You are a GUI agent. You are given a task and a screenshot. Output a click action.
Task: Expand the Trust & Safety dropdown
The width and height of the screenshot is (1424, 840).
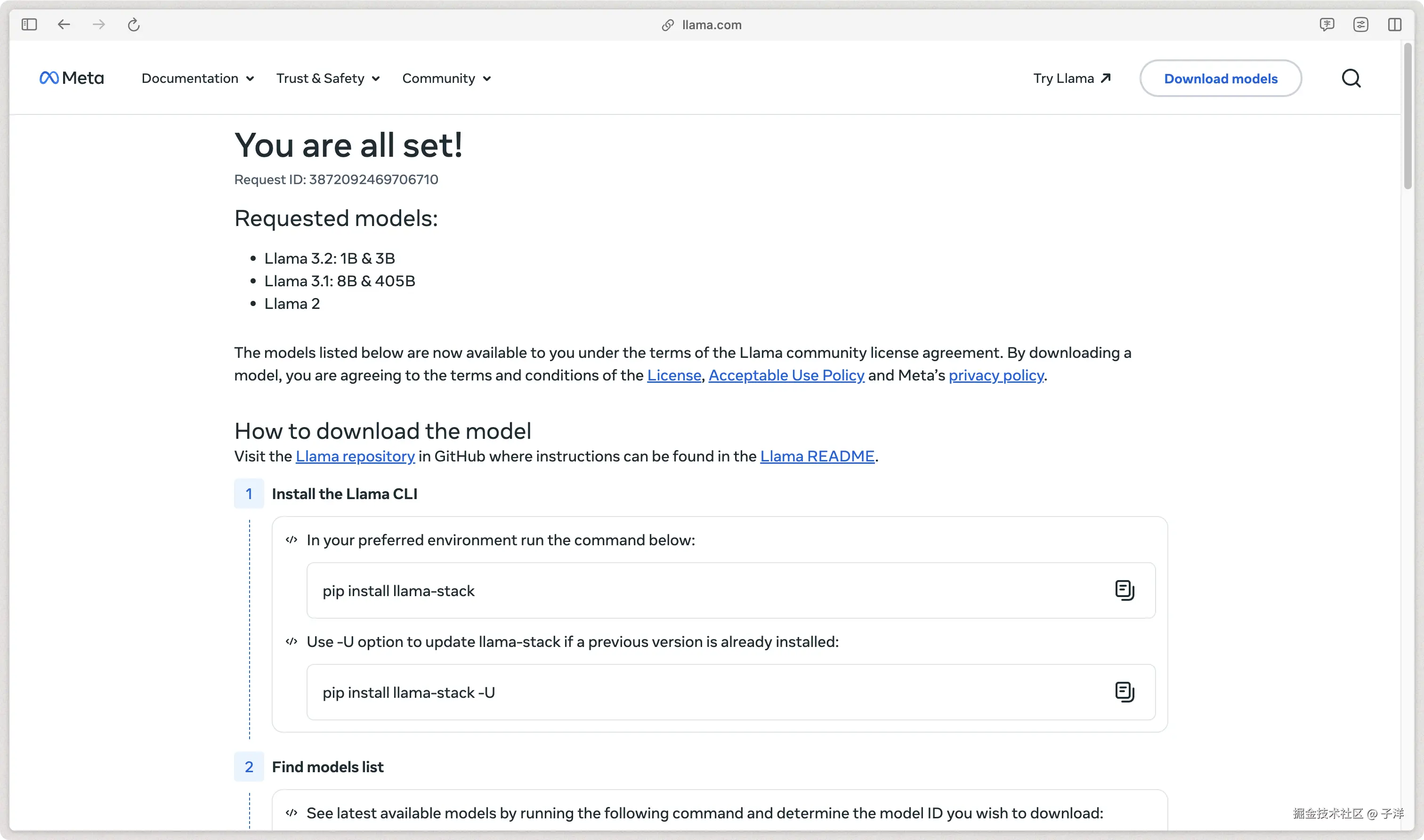pyautogui.click(x=328, y=78)
